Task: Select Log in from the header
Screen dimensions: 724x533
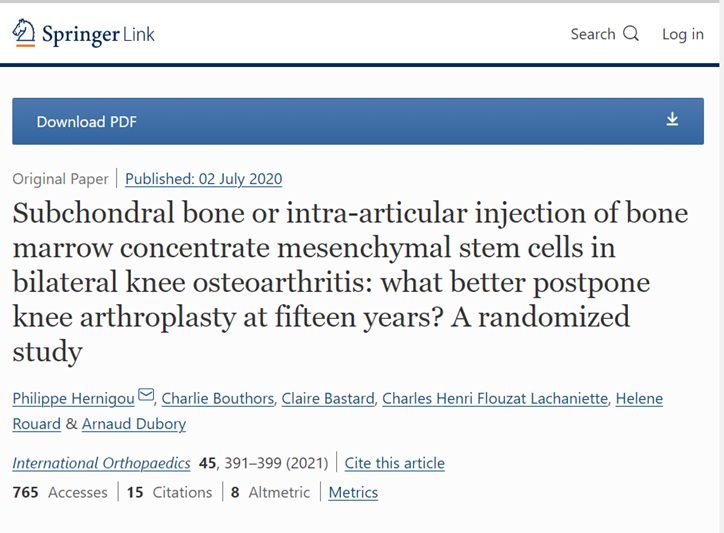Action: click(x=682, y=34)
